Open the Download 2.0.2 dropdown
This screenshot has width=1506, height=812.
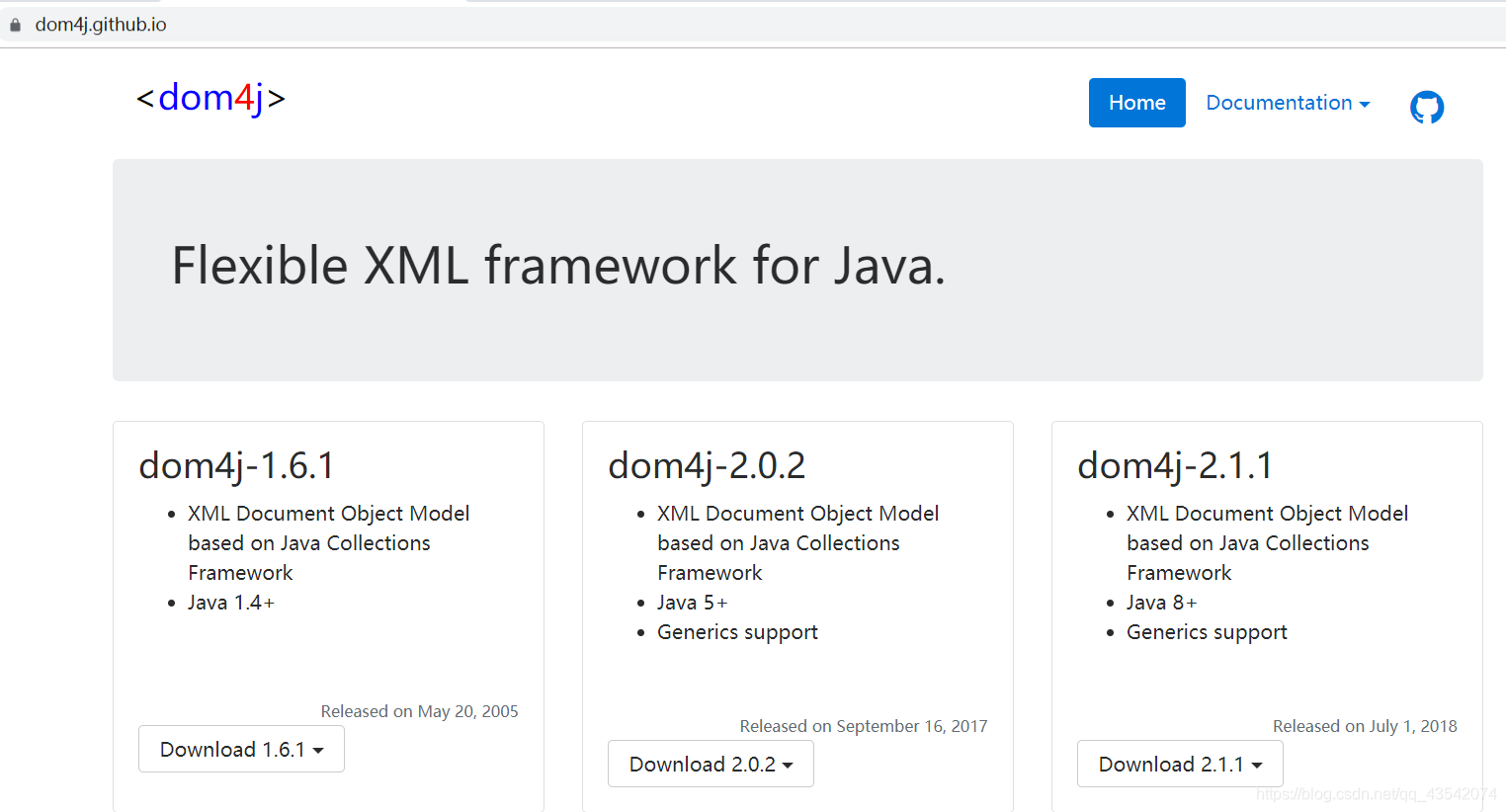click(x=711, y=764)
